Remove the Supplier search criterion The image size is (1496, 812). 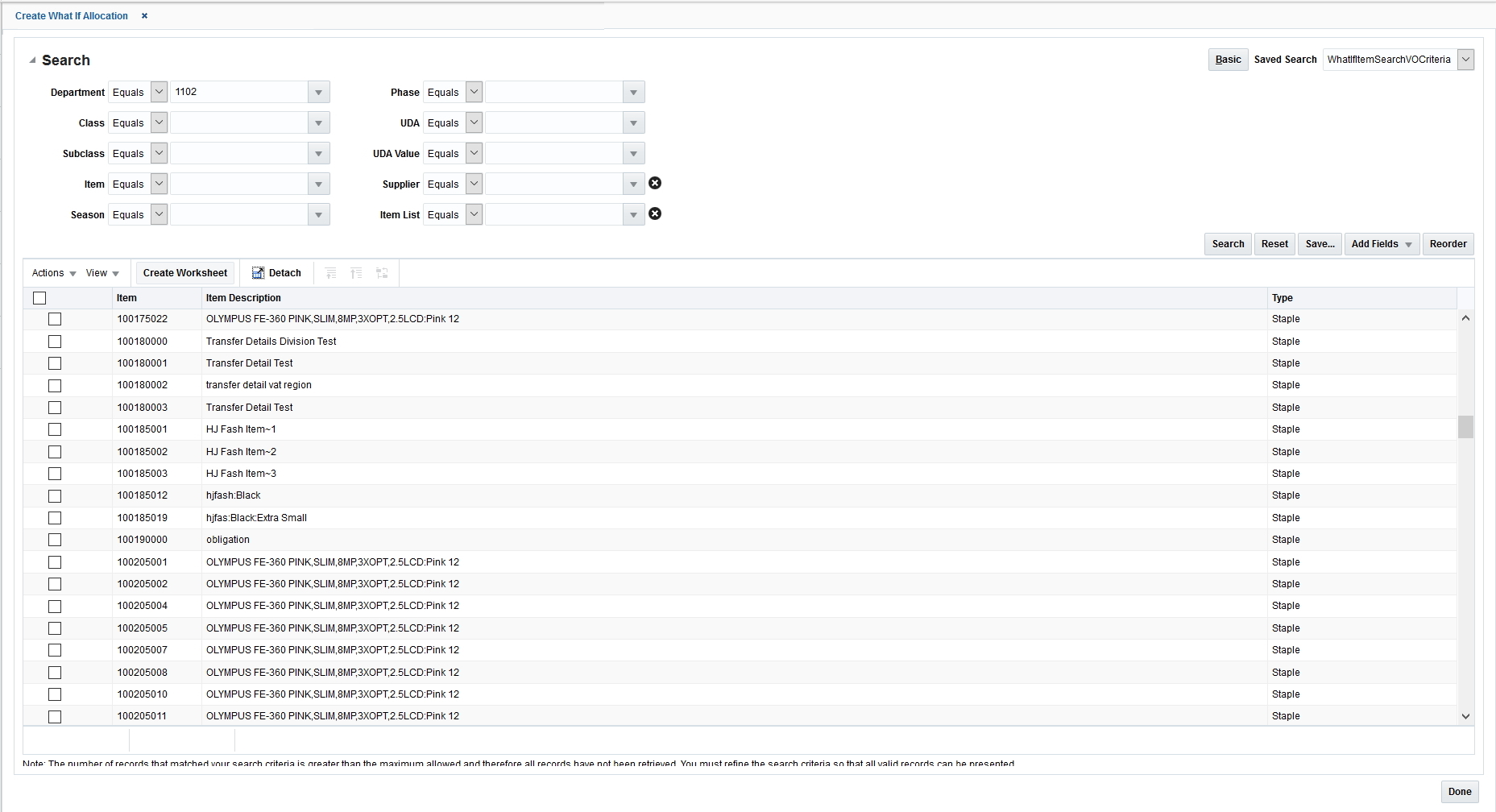[655, 184]
